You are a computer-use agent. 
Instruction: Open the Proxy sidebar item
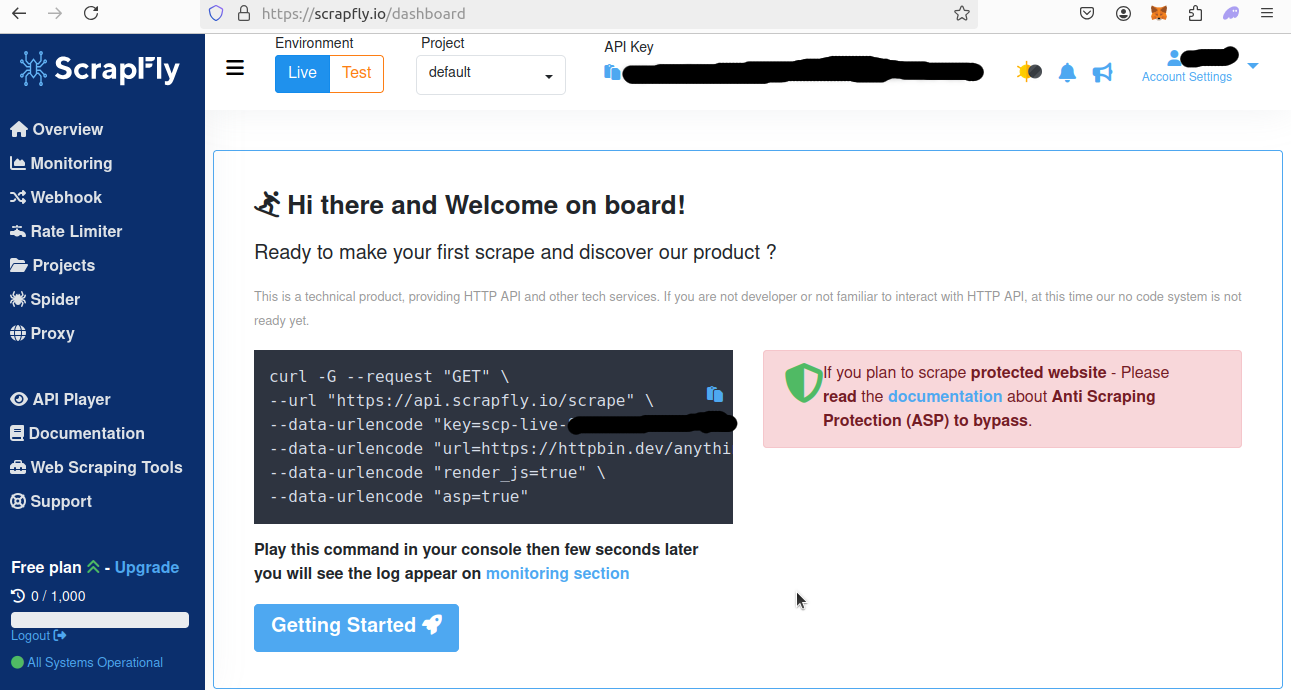pyautogui.click(x=42, y=333)
